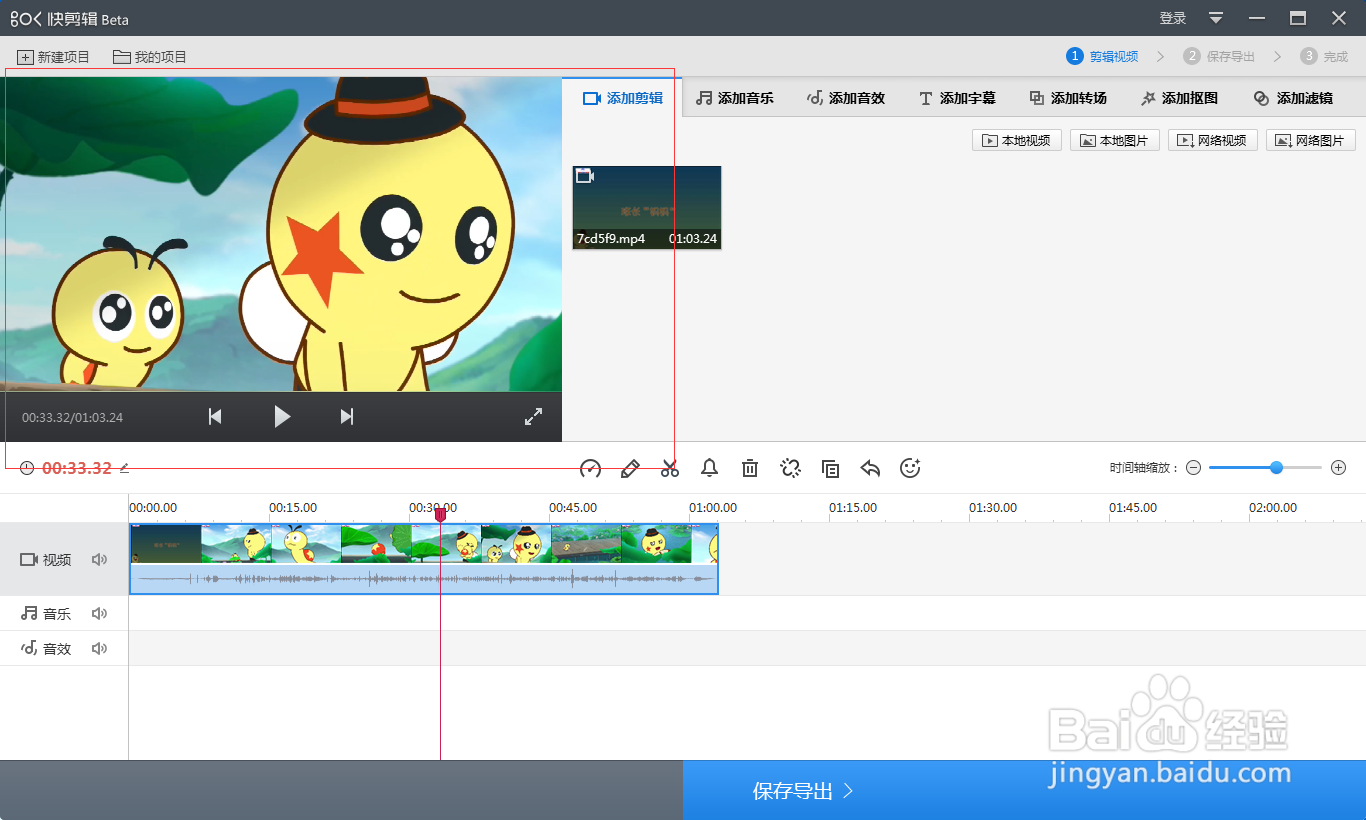The height and width of the screenshot is (820, 1366).
Task: Click the playhead marker on timeline
Action: (x=440, y=513)
